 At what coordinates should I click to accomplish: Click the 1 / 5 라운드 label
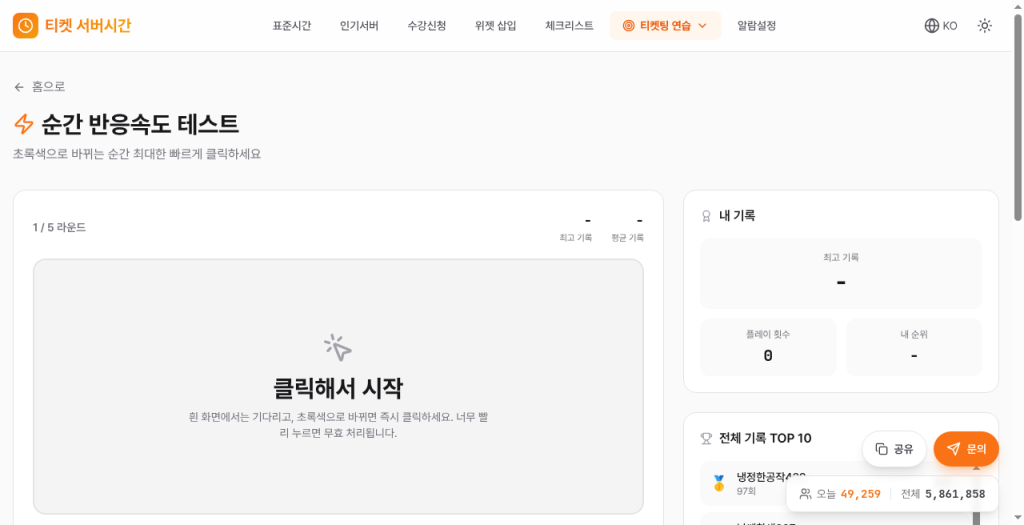pos(59,227)
